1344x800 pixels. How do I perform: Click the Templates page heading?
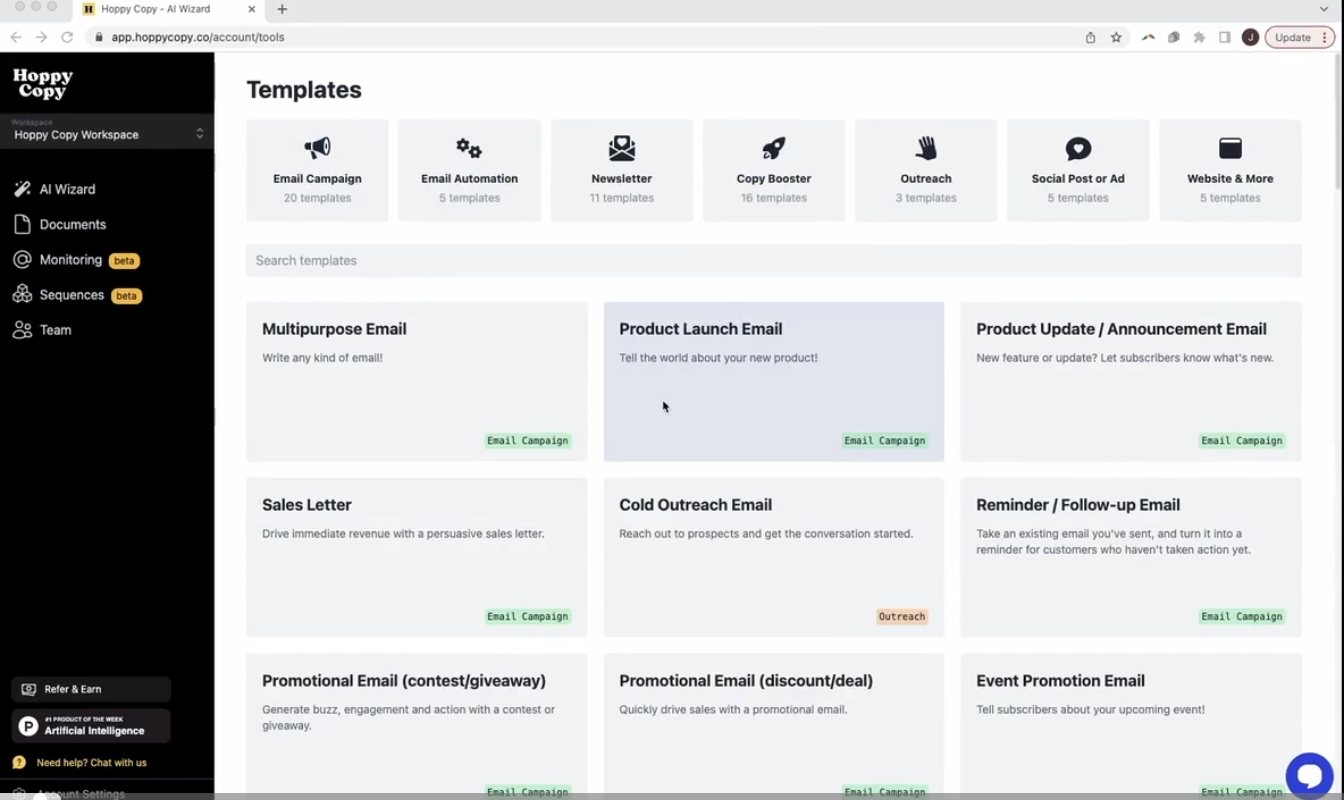tap(304, 90)
